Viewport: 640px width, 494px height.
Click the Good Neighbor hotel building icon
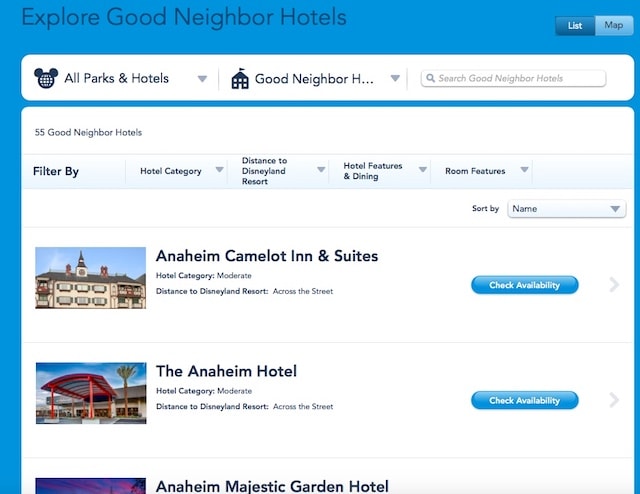pos(240,78)
